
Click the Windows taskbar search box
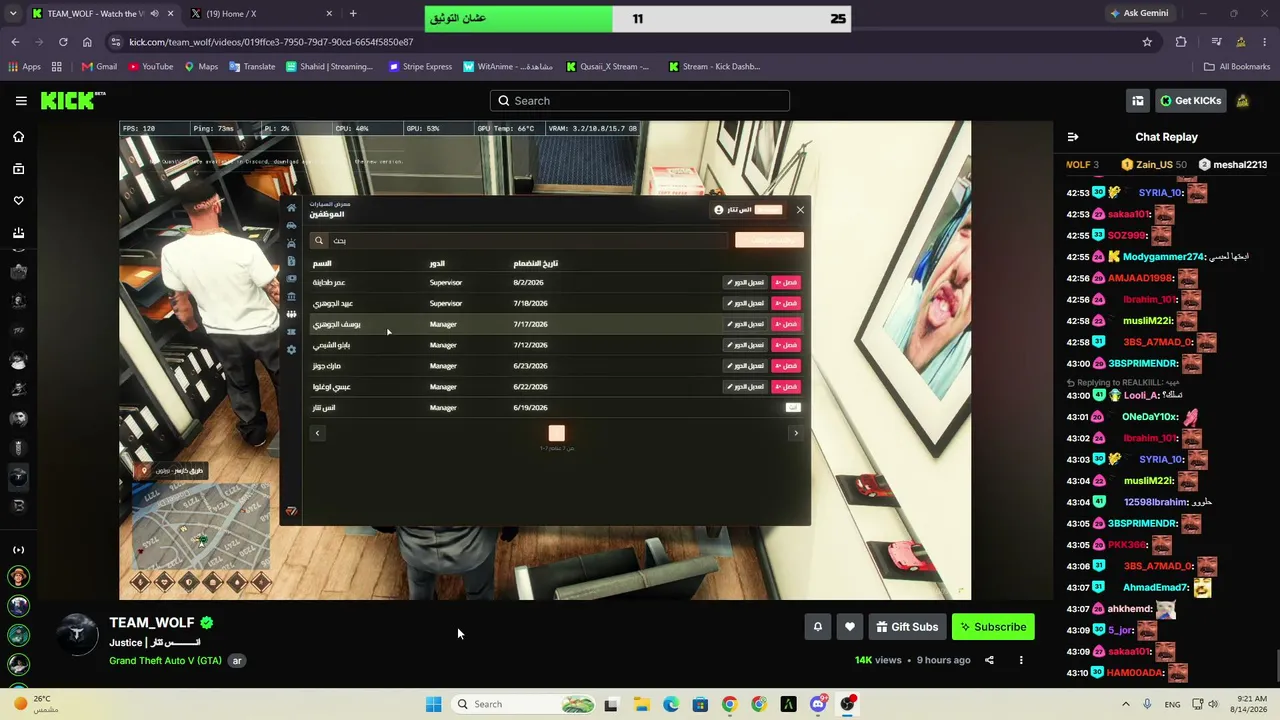[523, 704]
